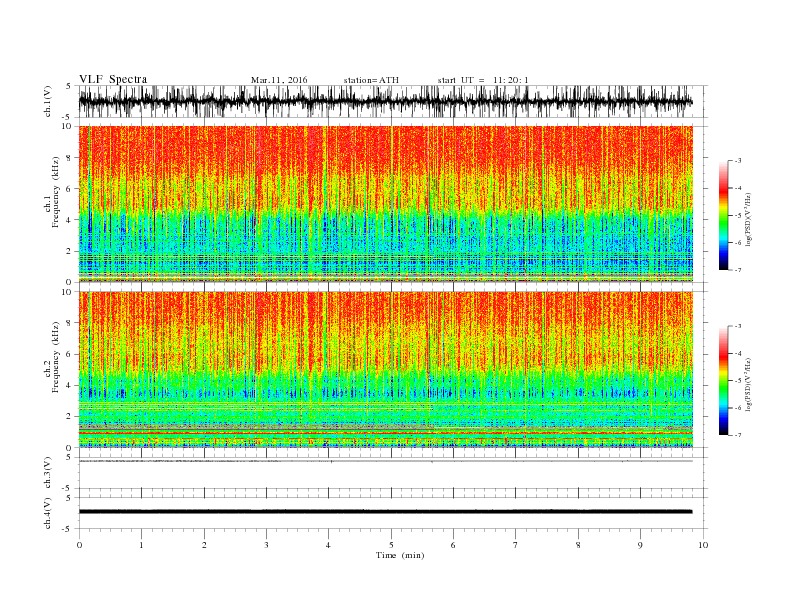Click the "8" kHz tick of ch.1 spectrogram
Screen dimensions: 792x612
click(70, 158)
